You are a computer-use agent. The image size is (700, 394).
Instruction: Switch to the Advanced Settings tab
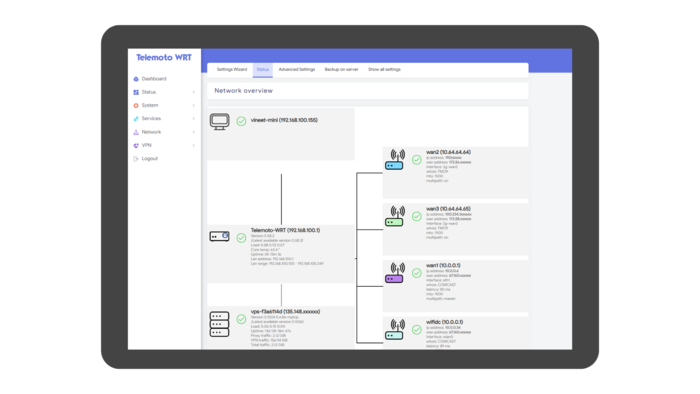click(297, 70)
